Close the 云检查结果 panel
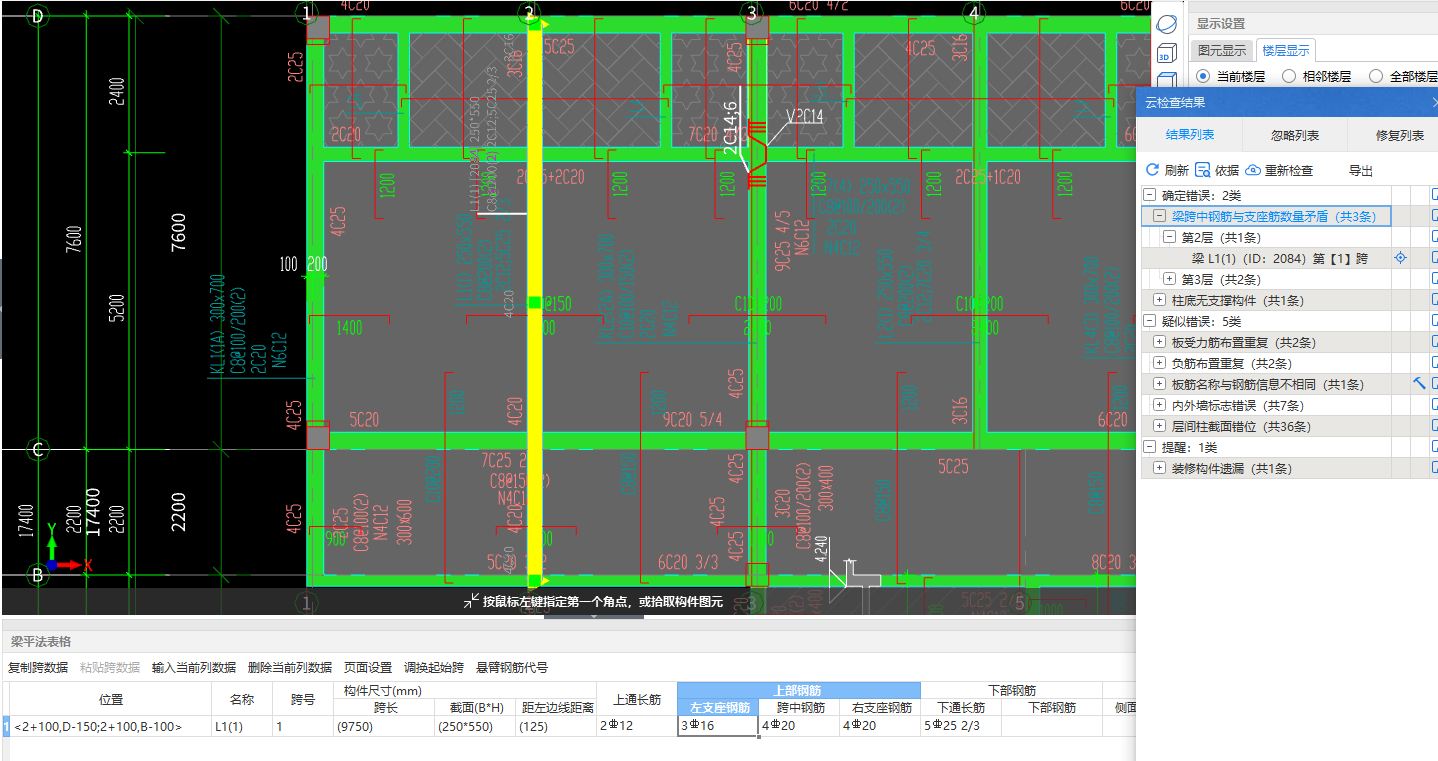1438x761 pixels. 1434,102
